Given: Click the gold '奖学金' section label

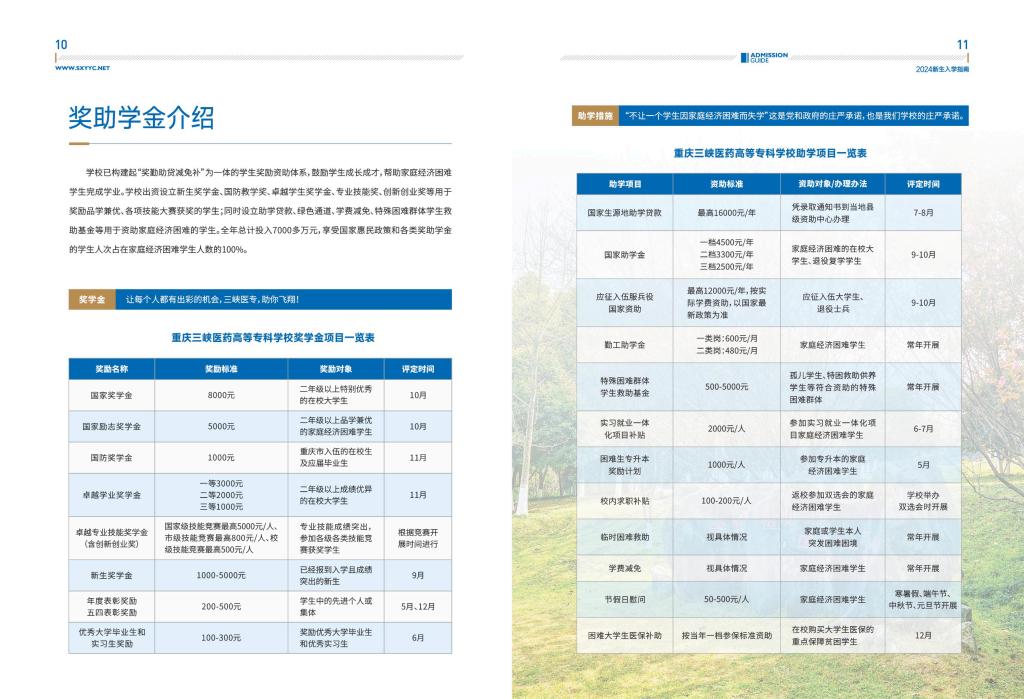Looking at the screenshot, I should click(x=92, y=299).
